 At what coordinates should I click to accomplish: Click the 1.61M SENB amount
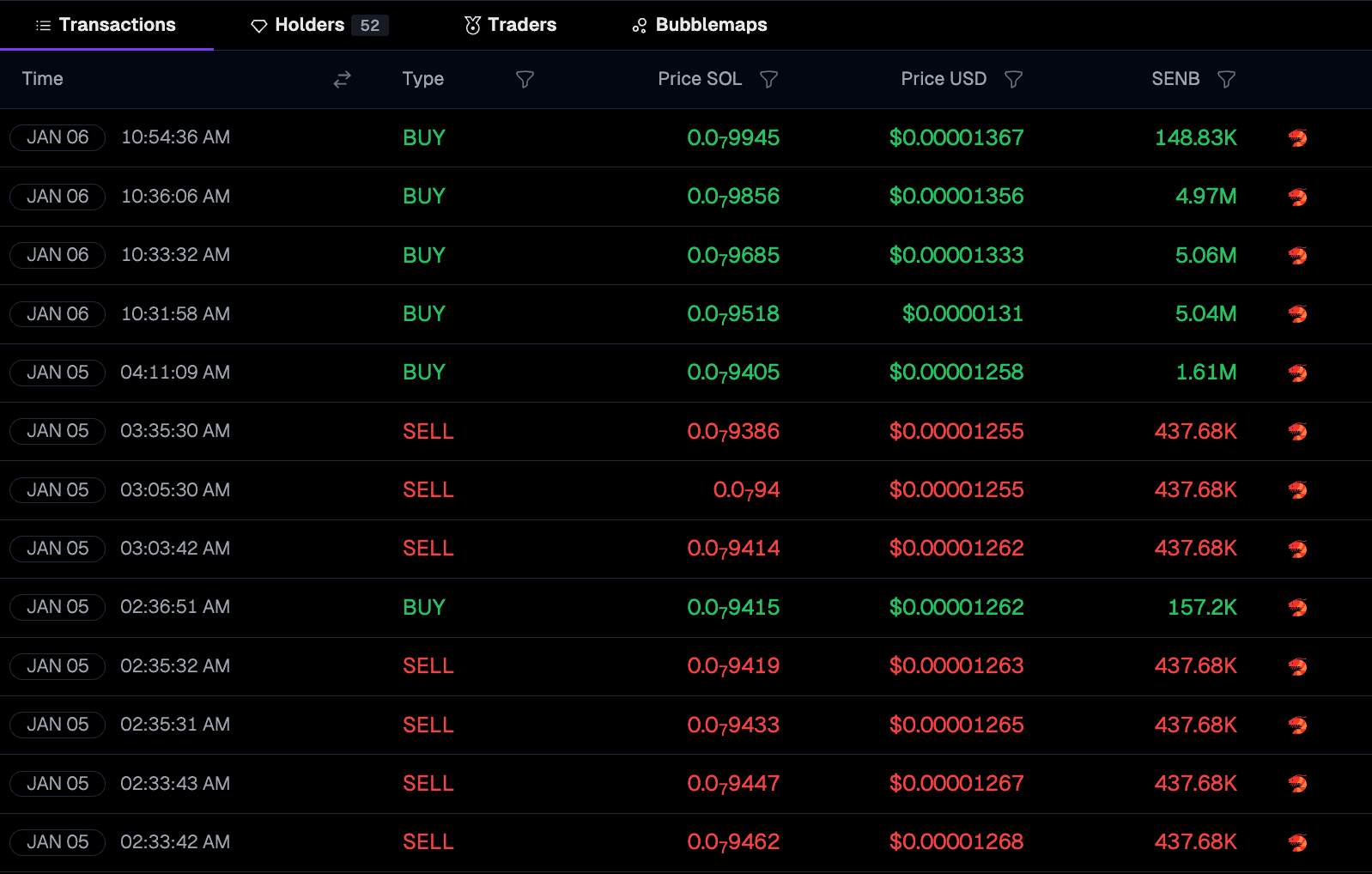(1206, 373)
